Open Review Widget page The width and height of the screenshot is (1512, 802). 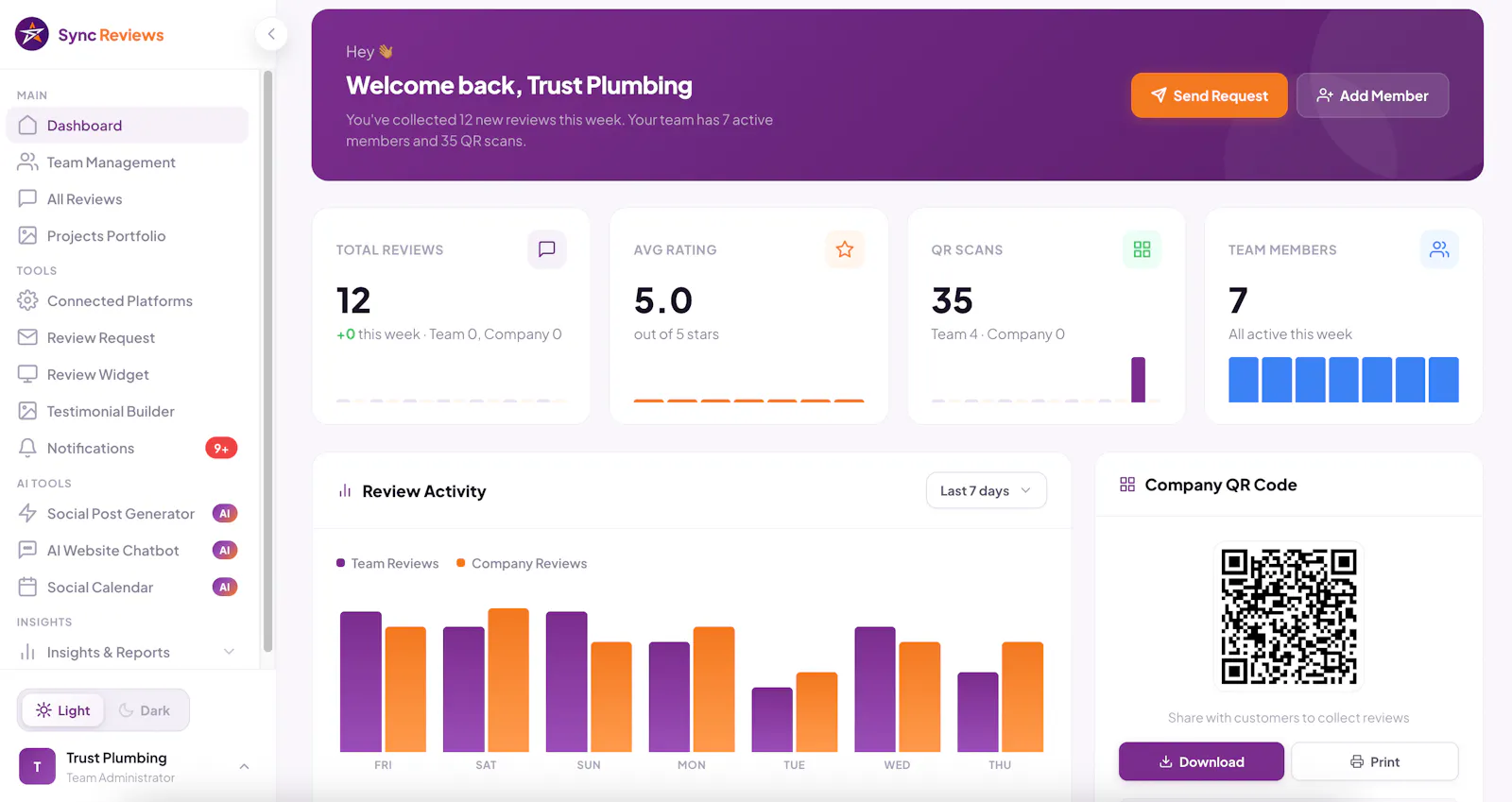pos(128,374)
